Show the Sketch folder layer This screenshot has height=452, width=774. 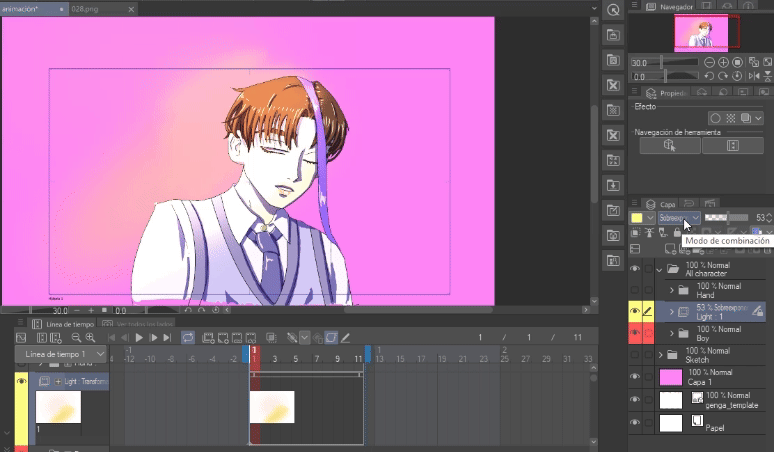635,355
